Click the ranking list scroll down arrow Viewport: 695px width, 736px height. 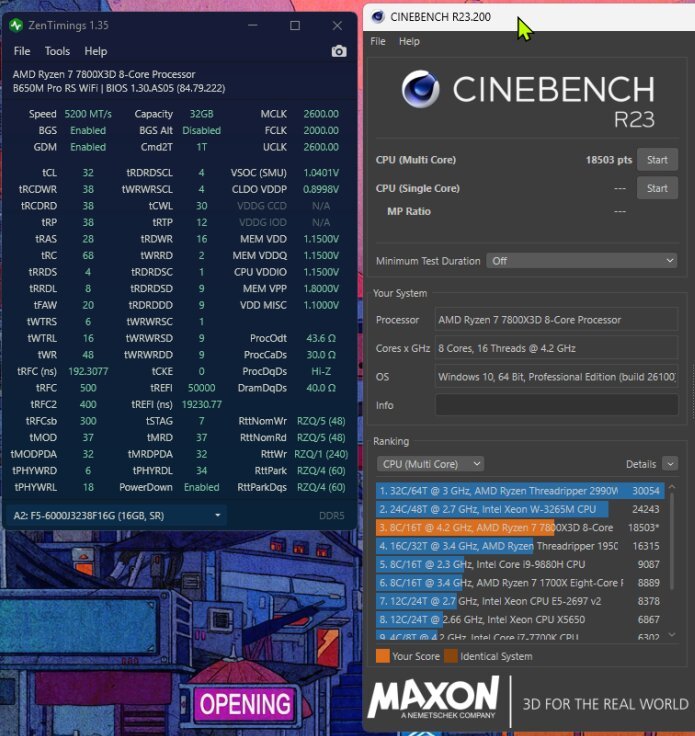[672, 635]
